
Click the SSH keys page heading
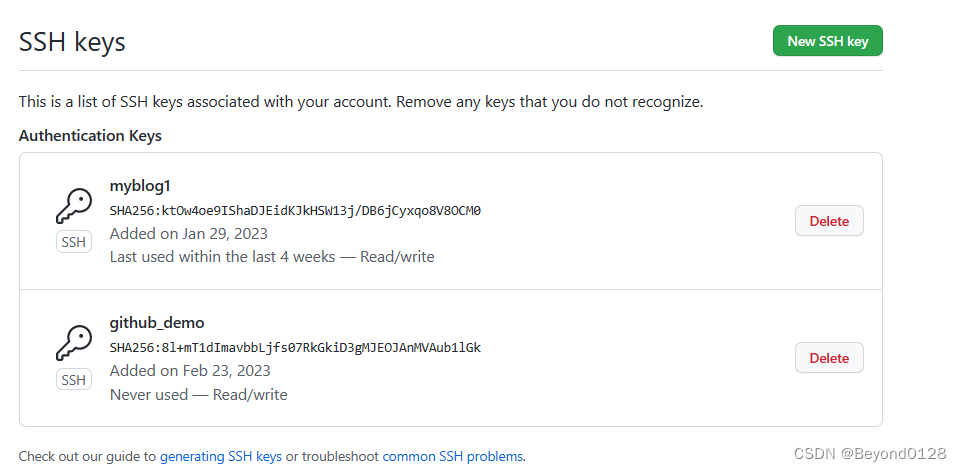(72, 42)
